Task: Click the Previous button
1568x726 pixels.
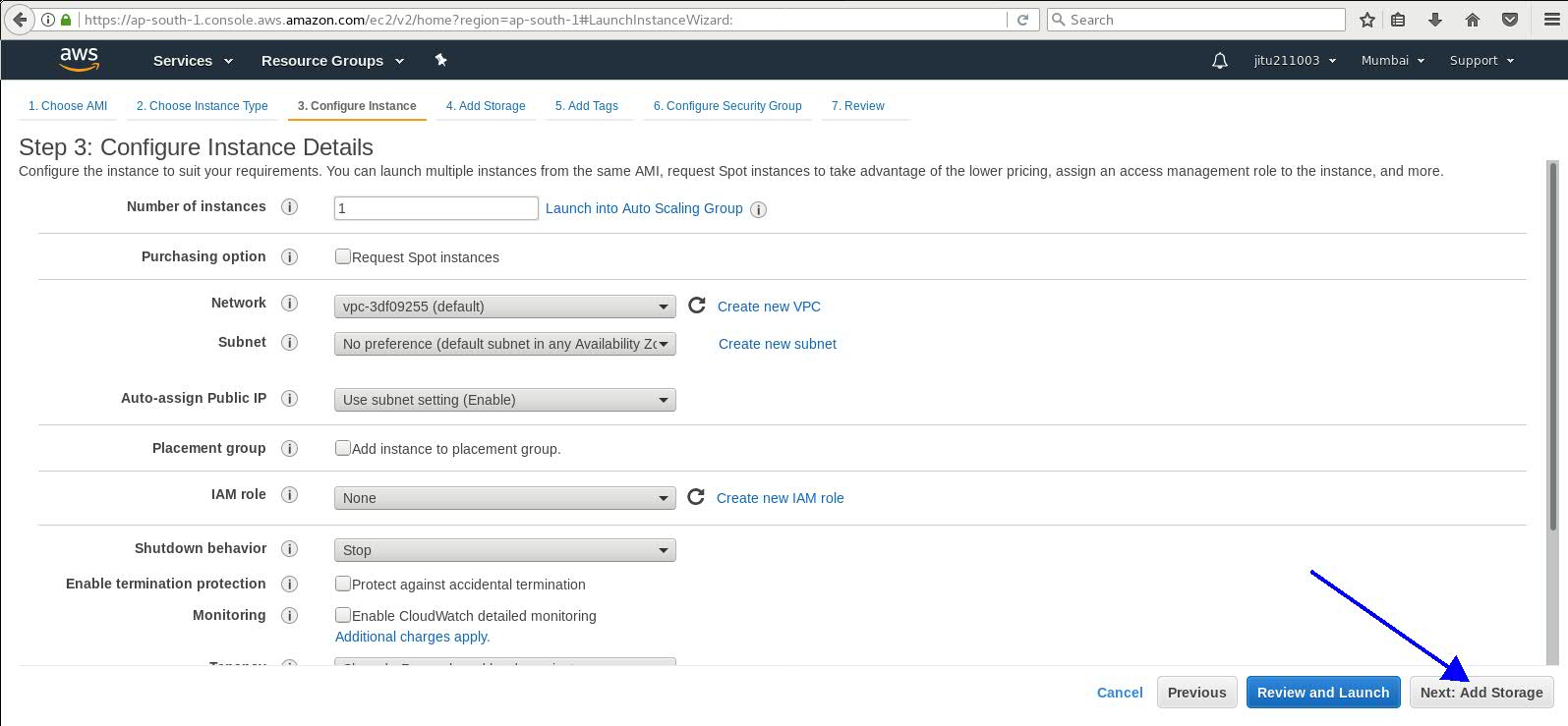Action: click(1196, 693)
